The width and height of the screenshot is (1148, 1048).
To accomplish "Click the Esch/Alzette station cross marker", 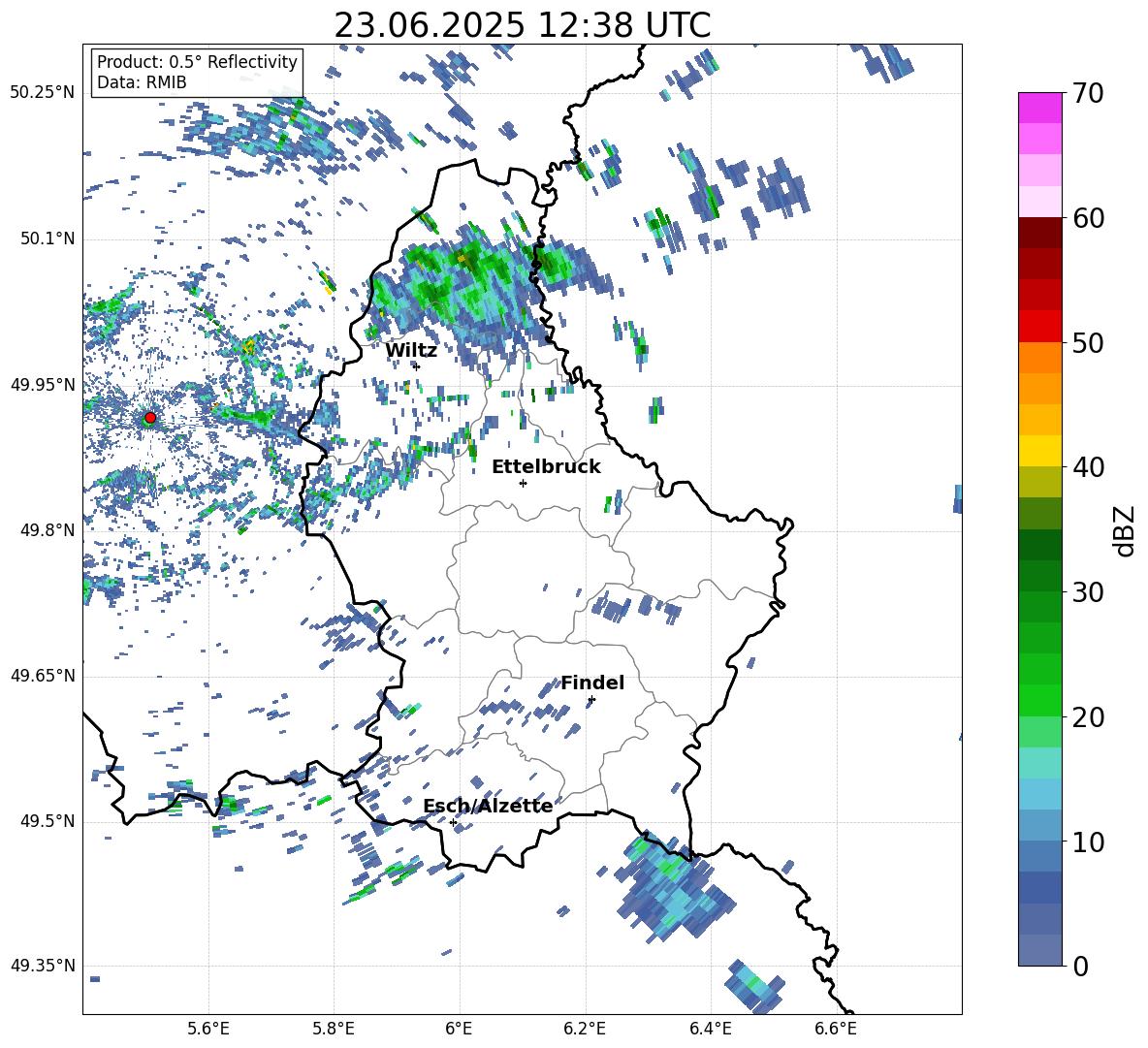I will tap(453, 822).
